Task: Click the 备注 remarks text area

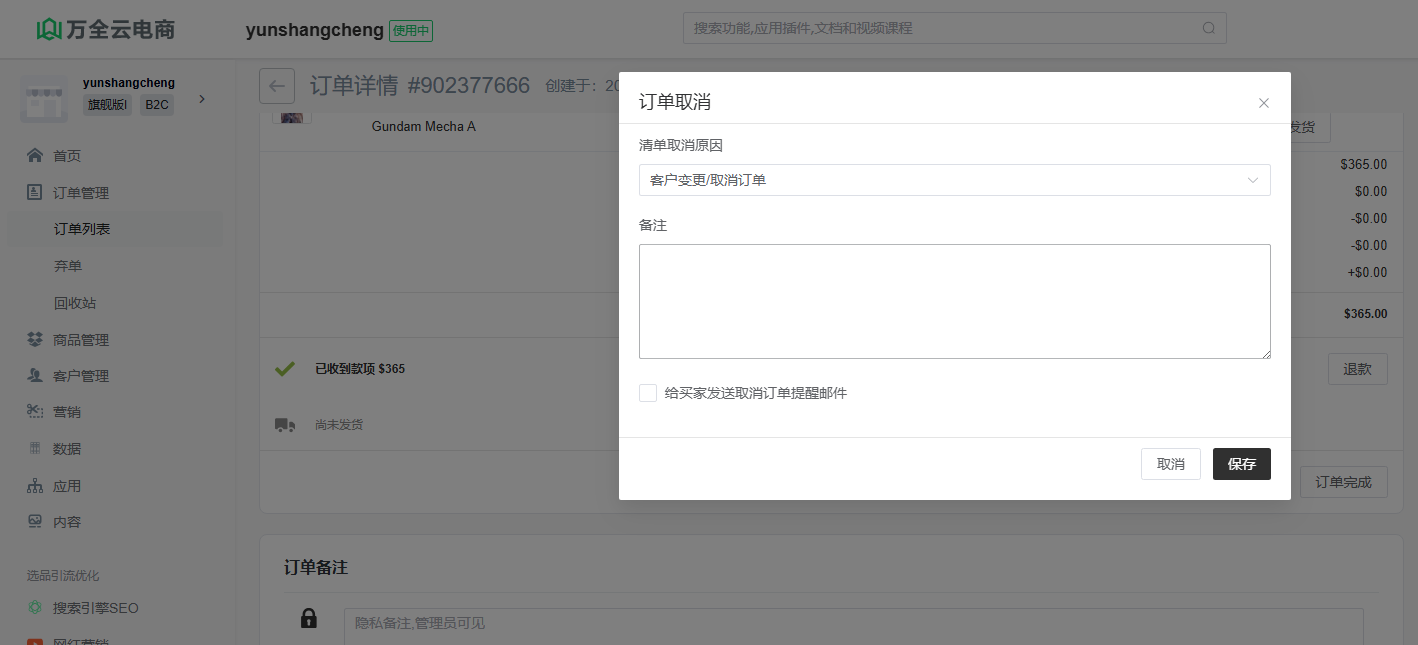Action: [x=954, y=301]
